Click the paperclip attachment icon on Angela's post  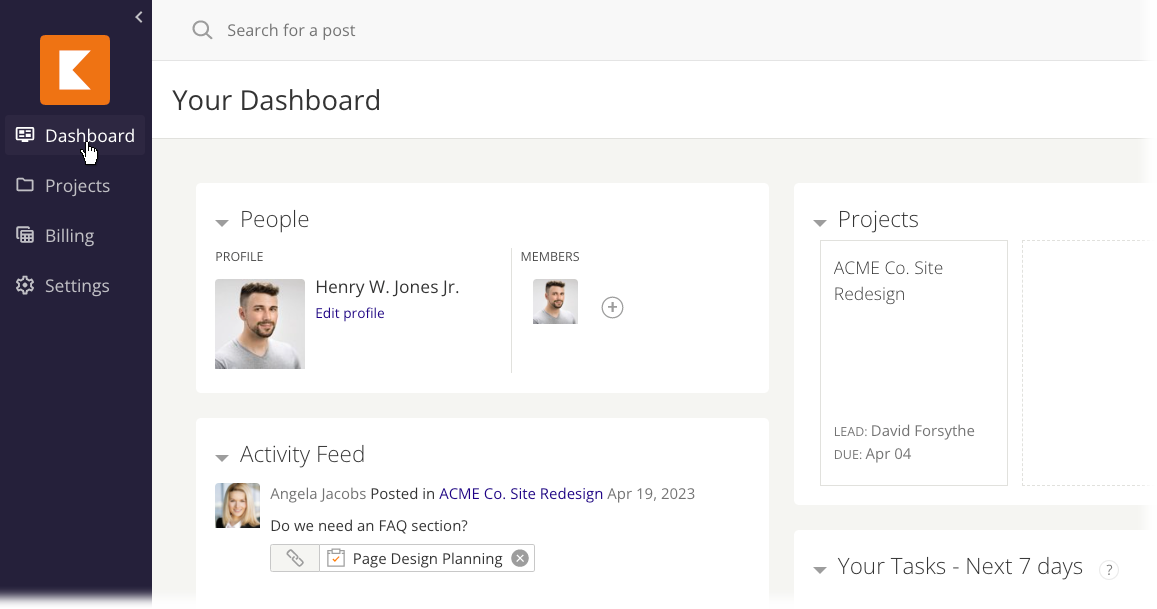294,558
